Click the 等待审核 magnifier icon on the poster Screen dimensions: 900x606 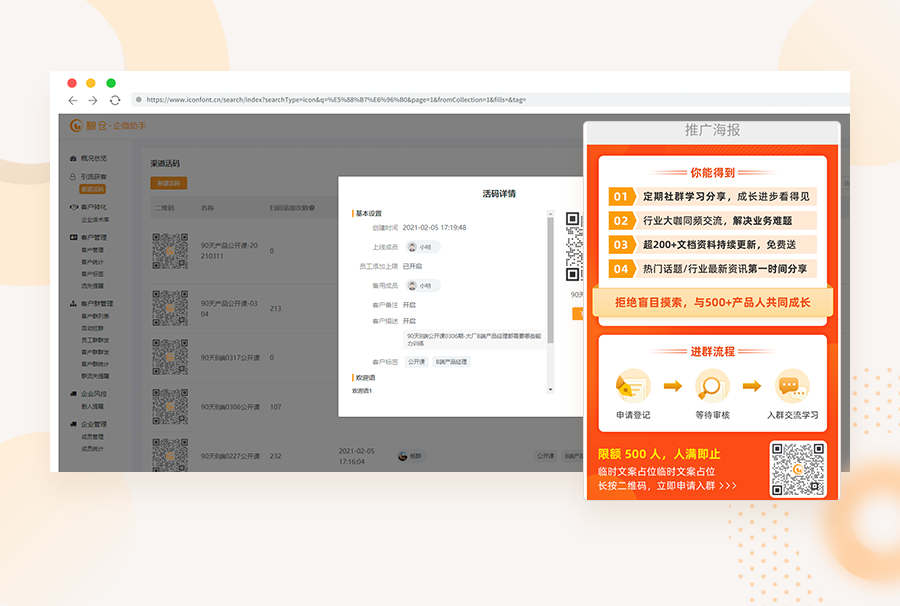pos(712,384)
